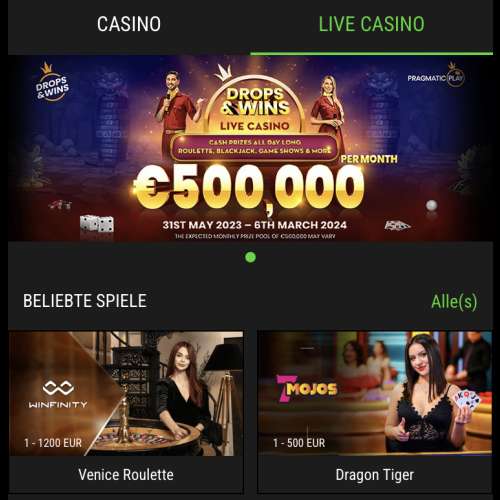Click the BELIEBTE SPIELE section heading
This screenshot has width=500, height=500.
(85, 301)
